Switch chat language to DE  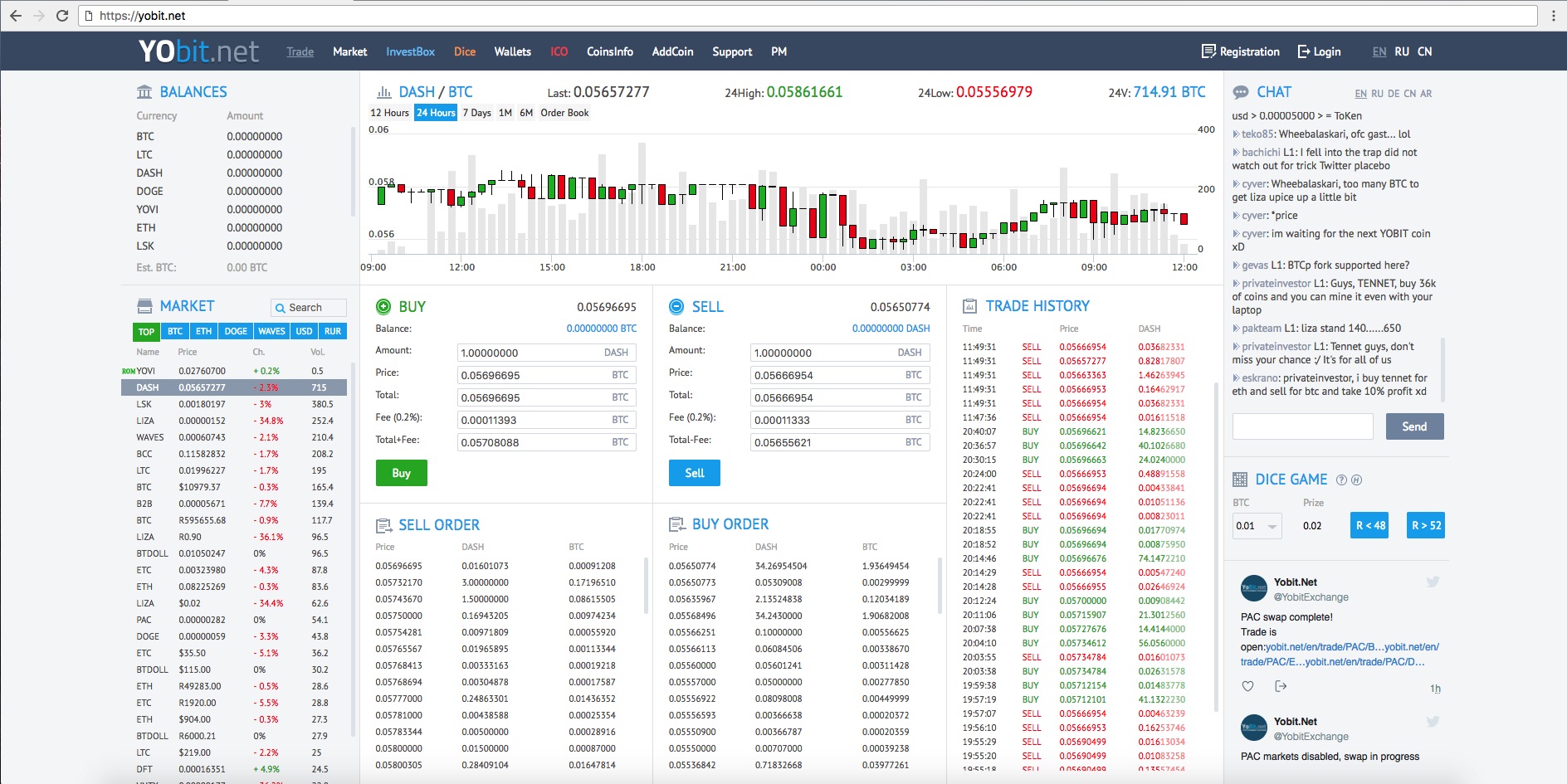[x=1394, y=94]
